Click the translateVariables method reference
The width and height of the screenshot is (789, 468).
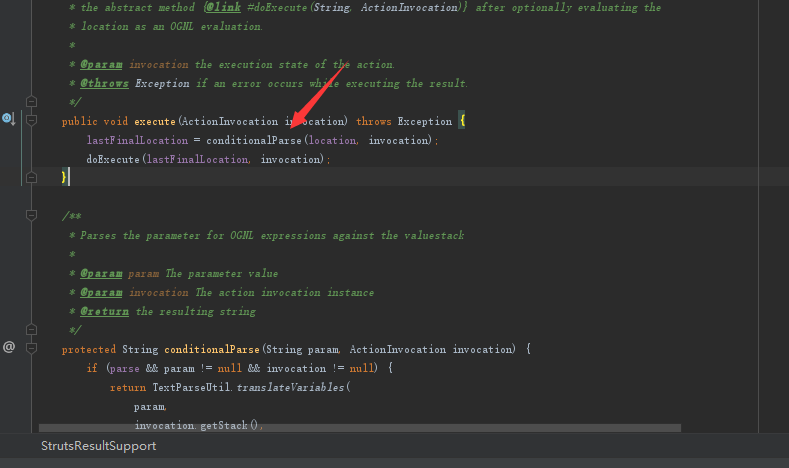pyautogui.click(x=290, y=387)
